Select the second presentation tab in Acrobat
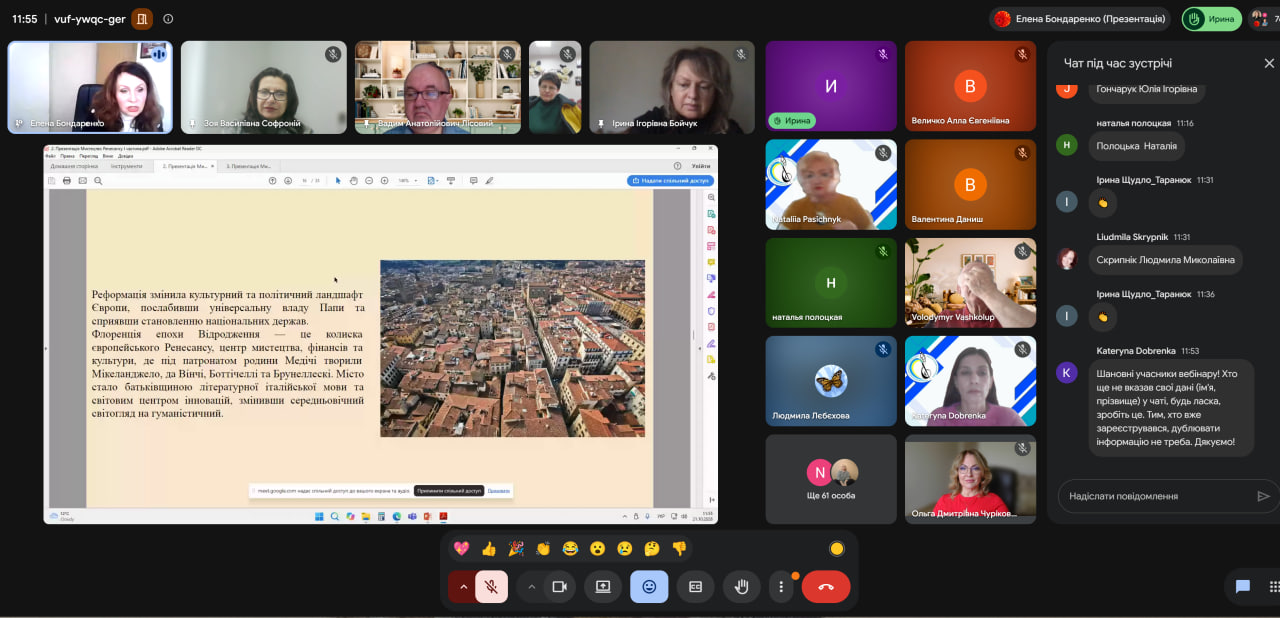The width and height of the screenshot is (1280, 618). (x=247, y=166)
